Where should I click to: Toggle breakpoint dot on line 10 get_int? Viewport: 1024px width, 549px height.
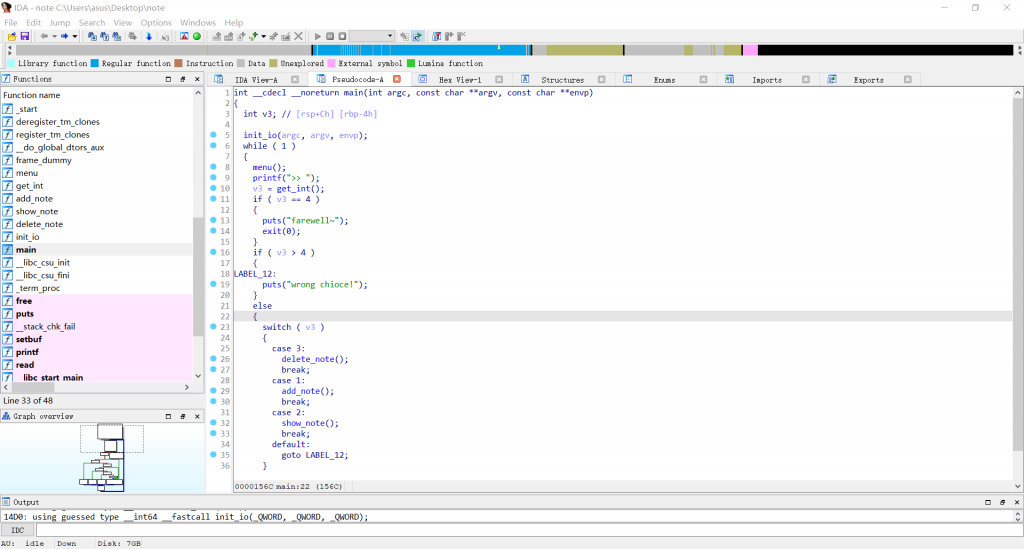(x=214, y=188)
